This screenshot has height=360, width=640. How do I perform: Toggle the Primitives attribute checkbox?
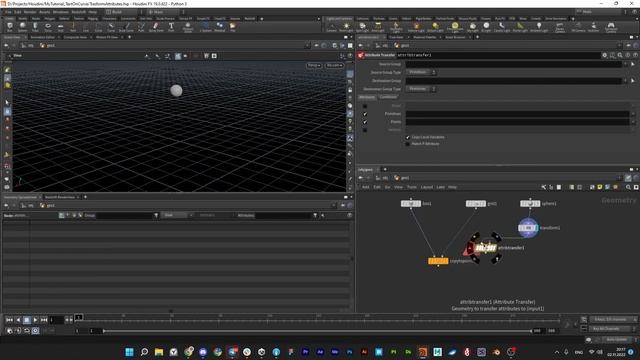click(365, 114)
